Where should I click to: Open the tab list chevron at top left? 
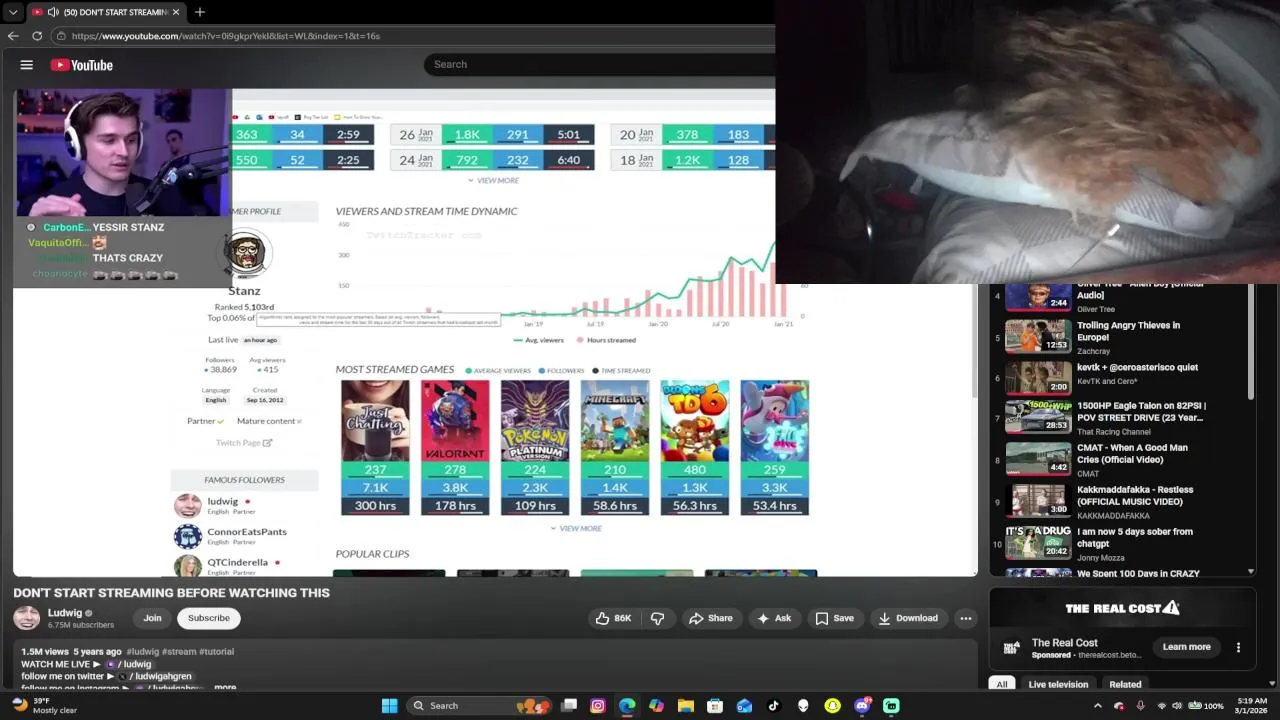(x=13, y=12)
